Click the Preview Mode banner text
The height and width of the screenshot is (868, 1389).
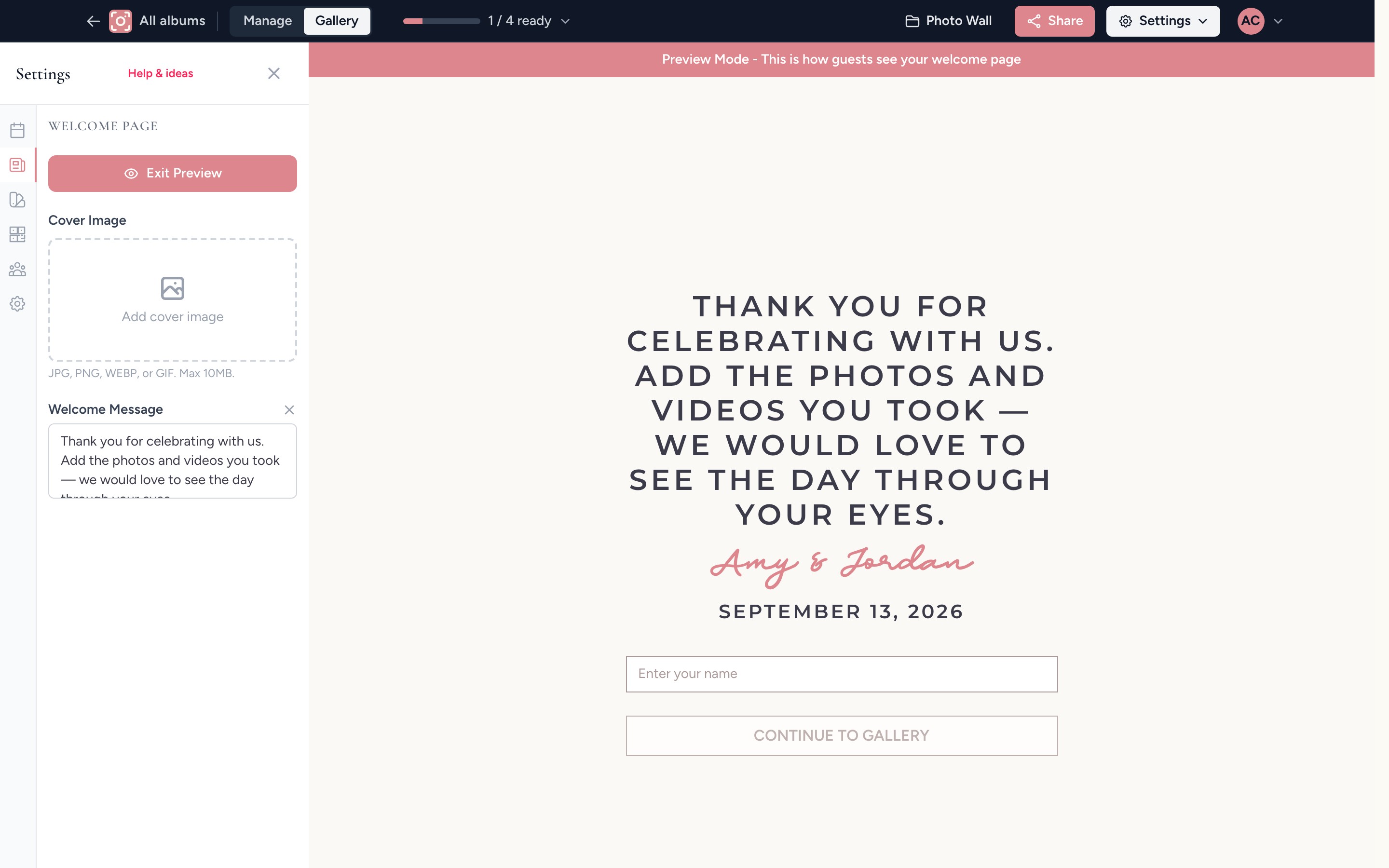tap(842, 60)
